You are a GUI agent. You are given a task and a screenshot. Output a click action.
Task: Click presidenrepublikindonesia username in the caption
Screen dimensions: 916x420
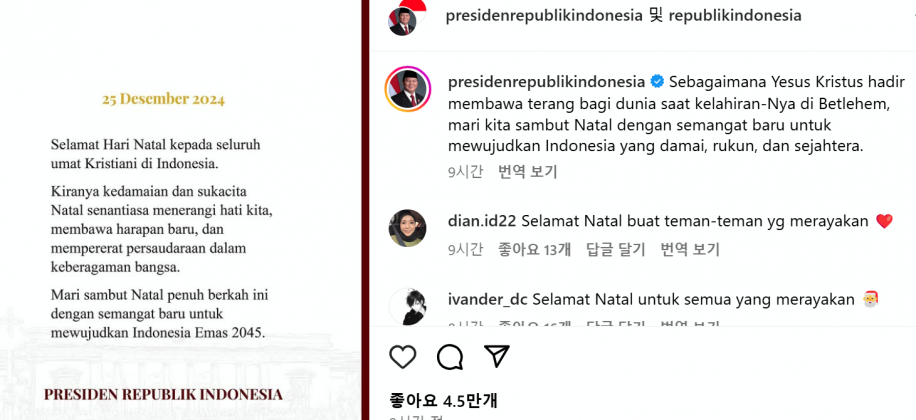(x=546, y=82)
